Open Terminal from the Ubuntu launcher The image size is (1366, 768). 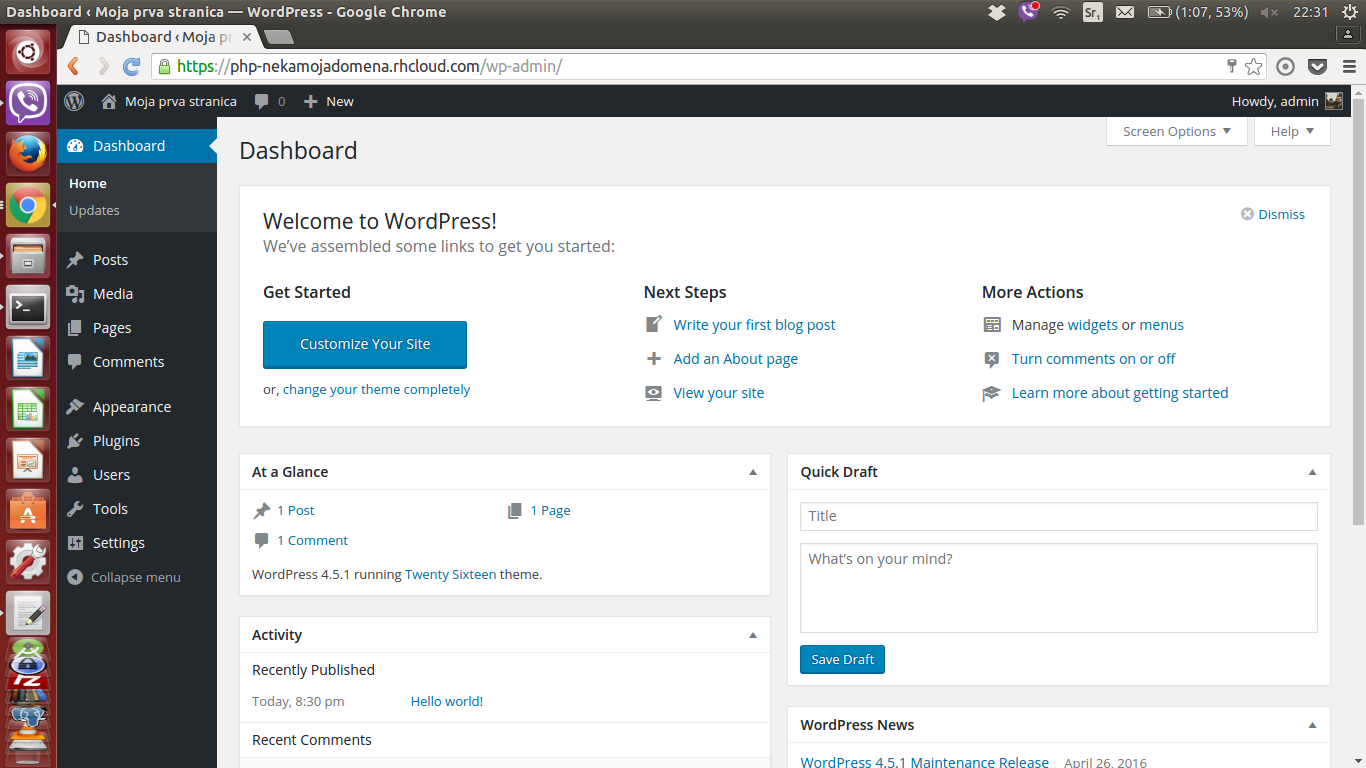[x=28, y=307]
